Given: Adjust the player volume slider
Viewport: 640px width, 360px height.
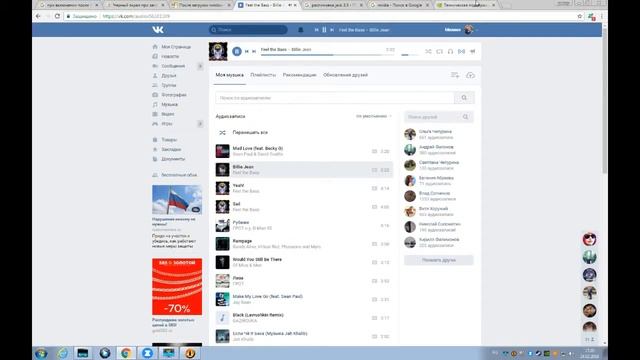Looking at the screenshot, I should click(410, 55).
